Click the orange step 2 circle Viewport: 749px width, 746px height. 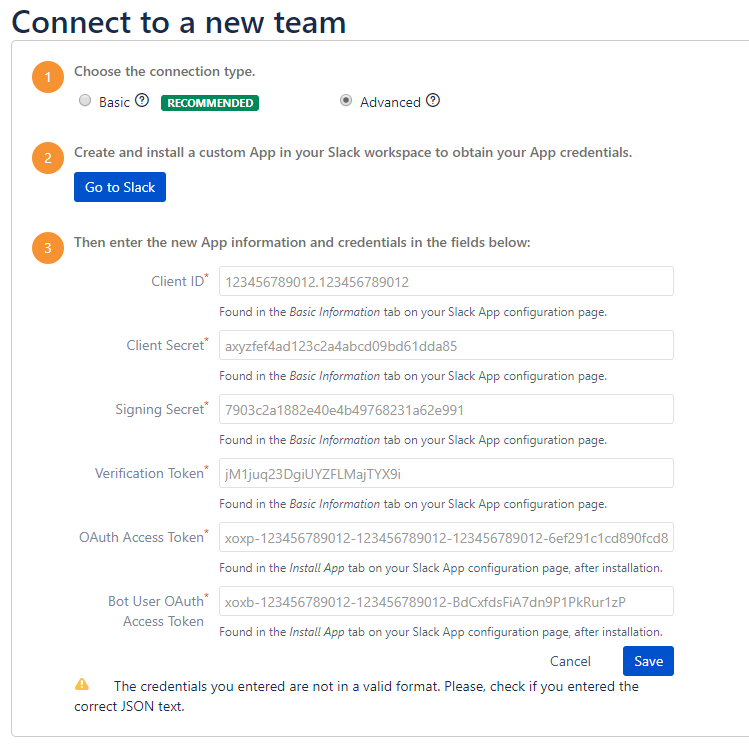[x=48, y=158]
